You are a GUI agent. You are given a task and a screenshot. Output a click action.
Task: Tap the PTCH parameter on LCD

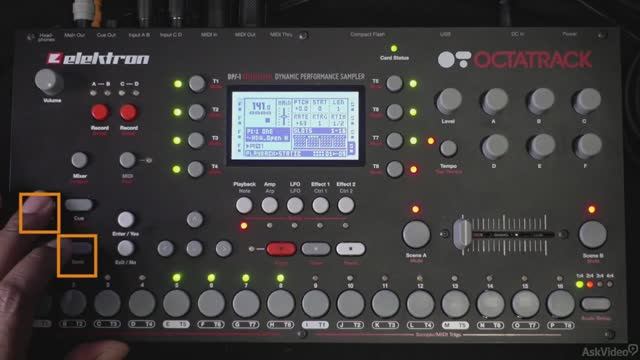(x=301, y=102)
